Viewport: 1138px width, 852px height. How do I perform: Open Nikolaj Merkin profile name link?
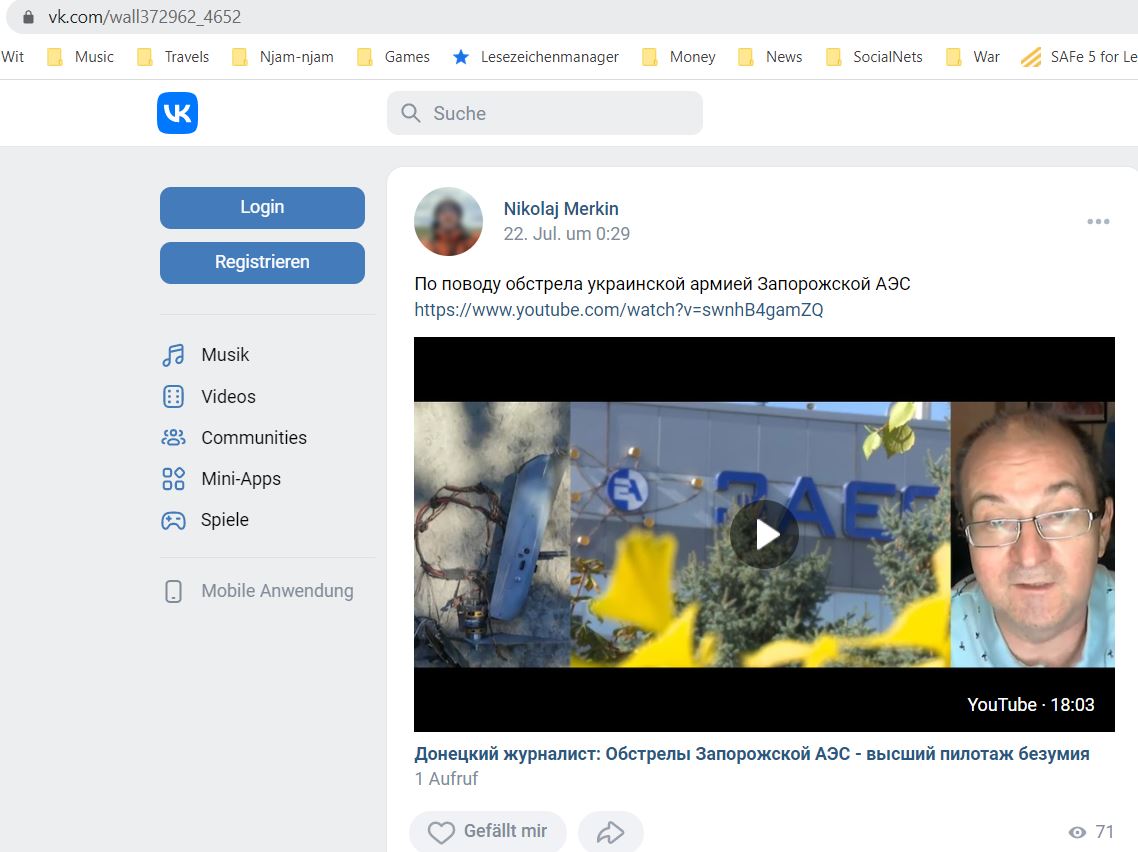(561, 209)
